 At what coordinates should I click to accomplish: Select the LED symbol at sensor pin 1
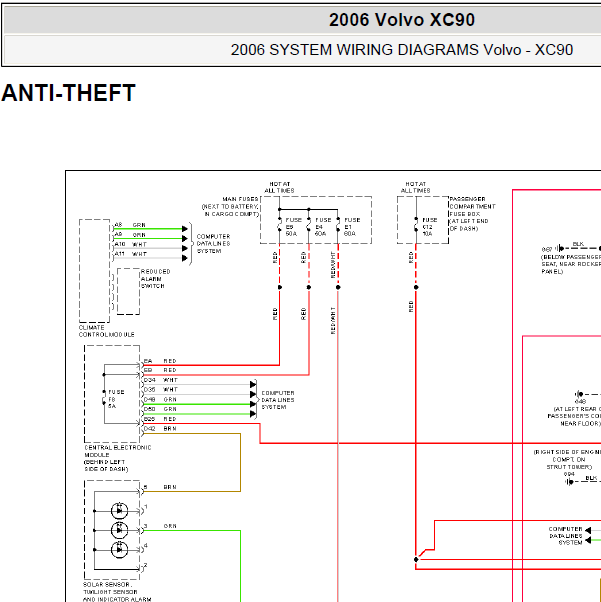[119, 511]
